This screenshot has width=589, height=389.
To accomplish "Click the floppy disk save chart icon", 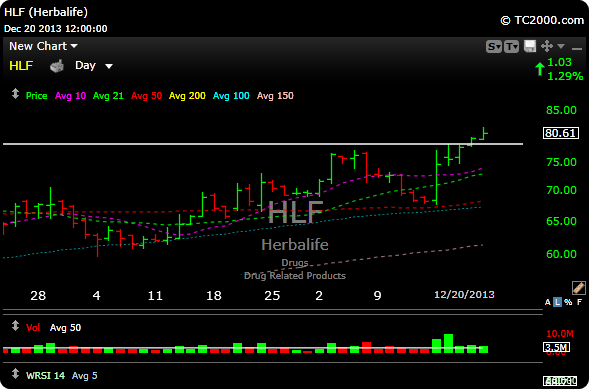I will pyautogui.click(x=530, y=46).
